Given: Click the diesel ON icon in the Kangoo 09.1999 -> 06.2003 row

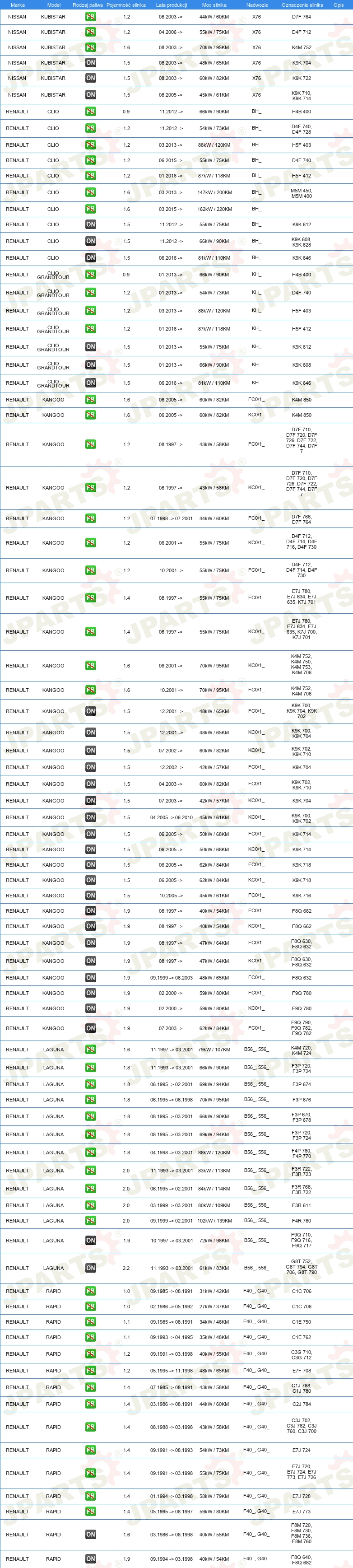Looking at the screenshot, I should (x=90, y=978).
